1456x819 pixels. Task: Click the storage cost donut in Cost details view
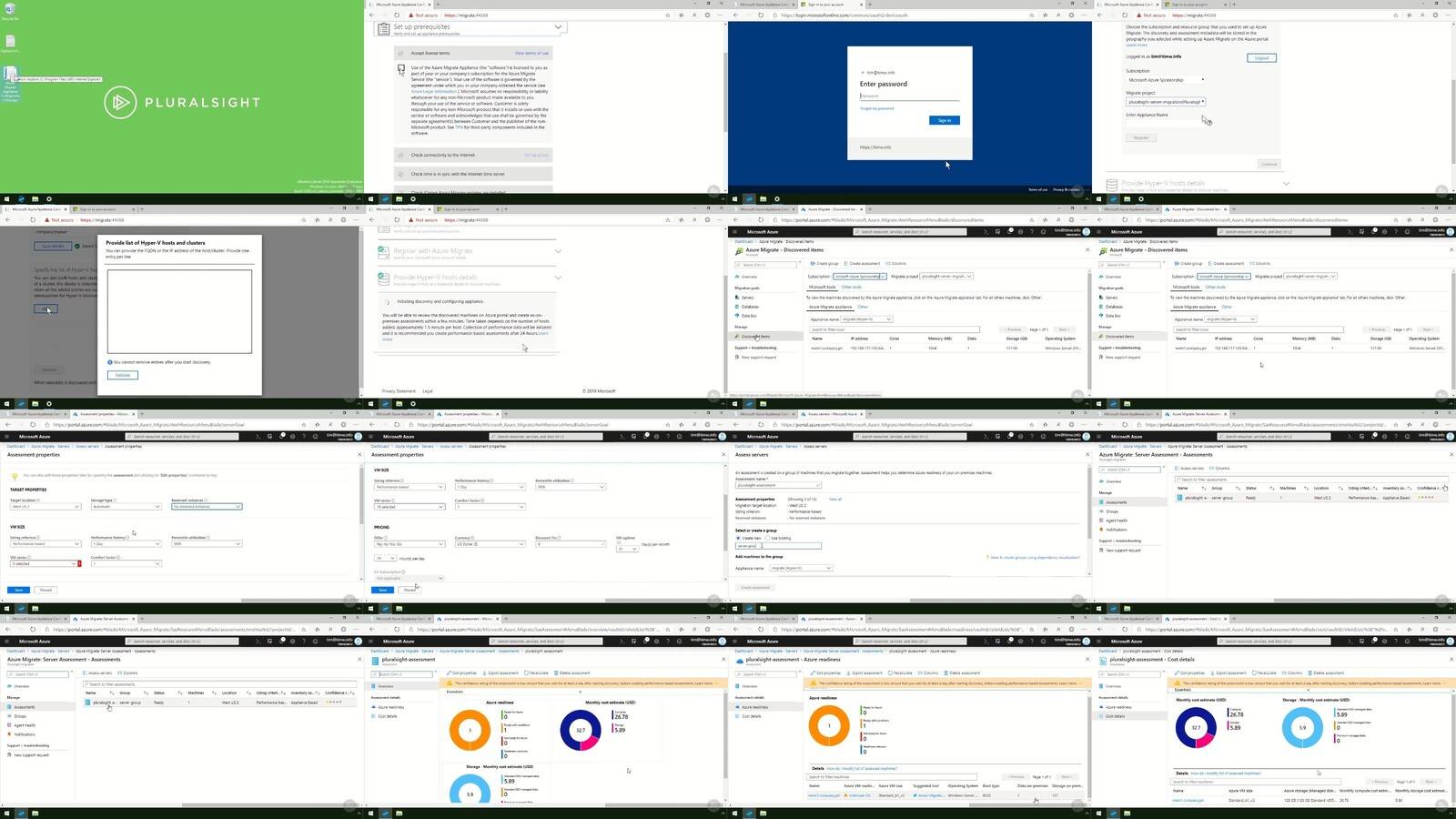1302,727
